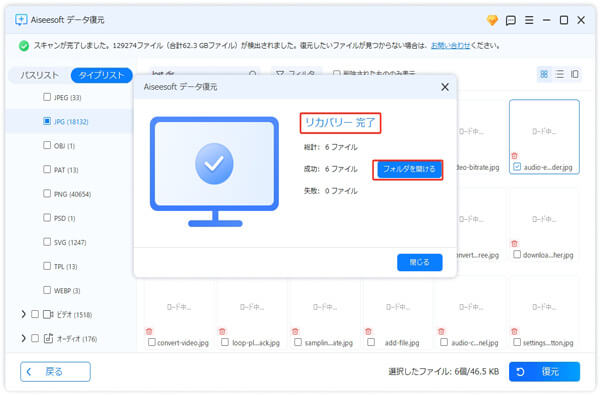Image resolution: width=600 pixels, height=395 pixels.
Task: Select the JPG (18132) tree row
Action: [x=69, y=121]
